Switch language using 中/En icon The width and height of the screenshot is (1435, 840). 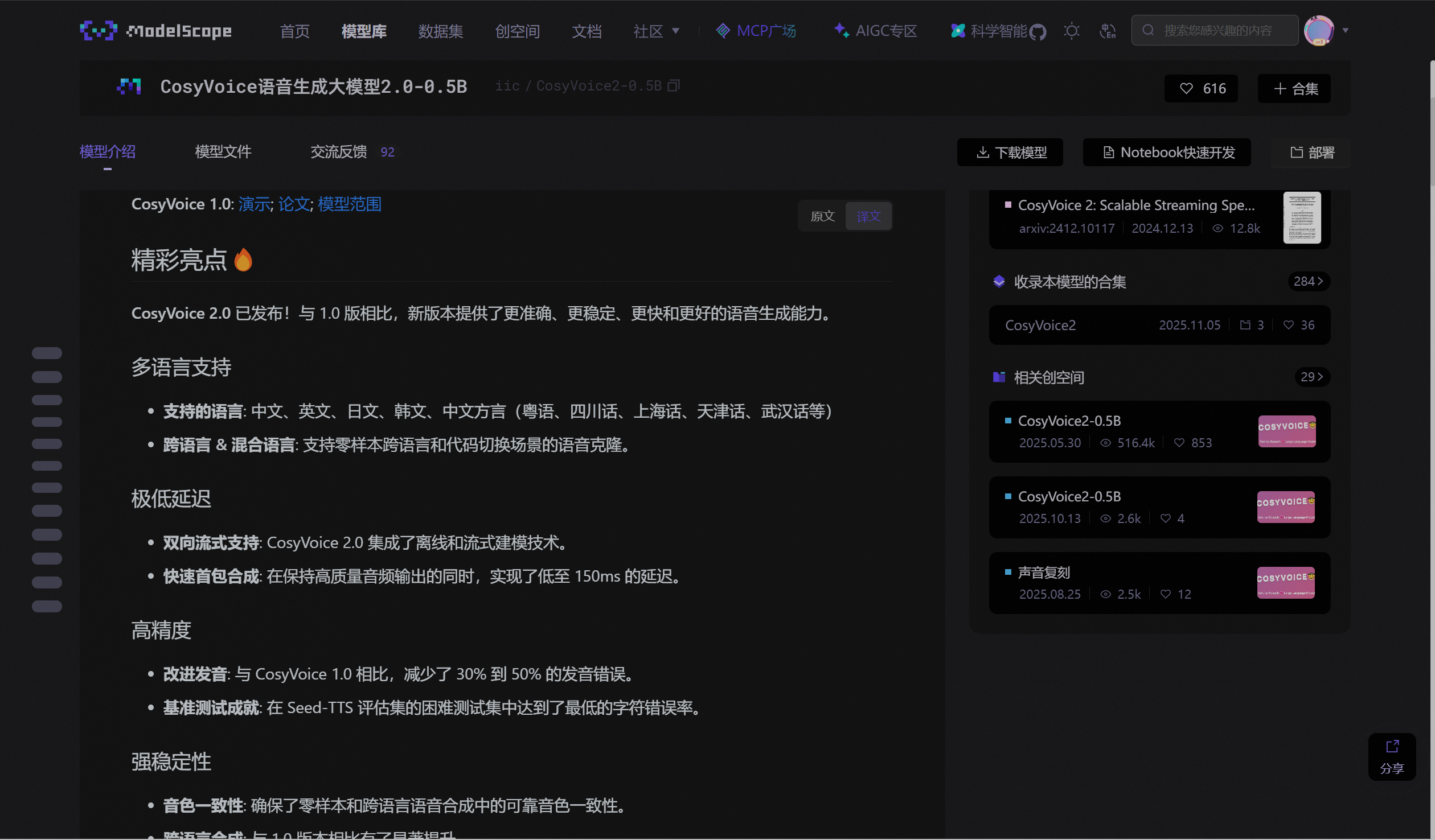(x=1108, y=31)
